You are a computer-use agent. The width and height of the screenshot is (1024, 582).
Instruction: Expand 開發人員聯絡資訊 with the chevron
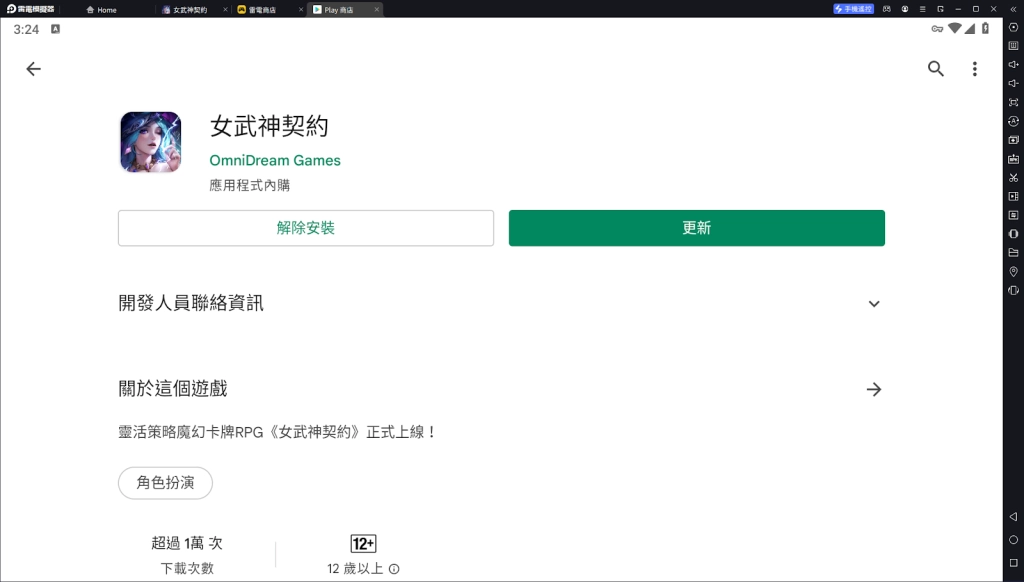[x=874, y=304]
